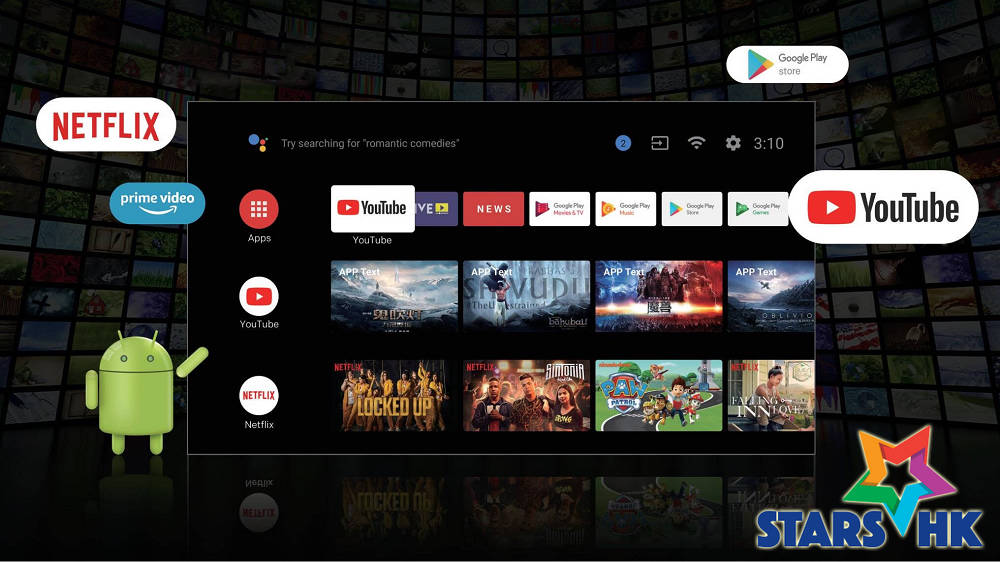Open the red Apps grid icon
The height and width of the screenshot is (562, 1000).
point(259,209)
